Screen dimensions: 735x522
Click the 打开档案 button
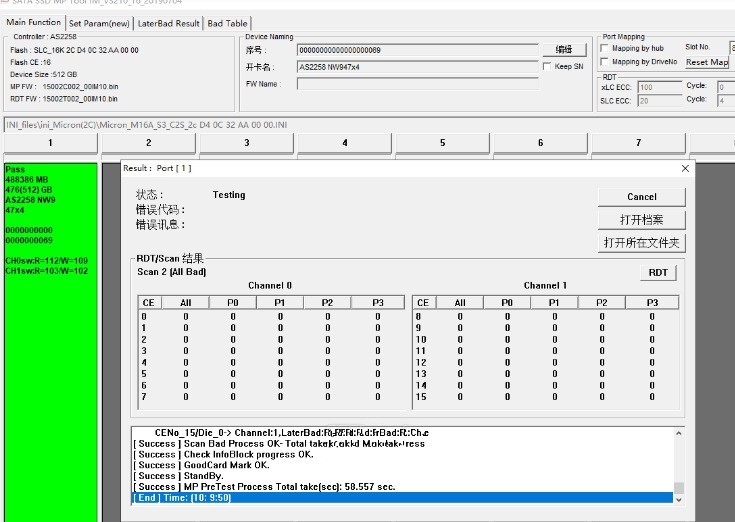(x=641, y=220)
